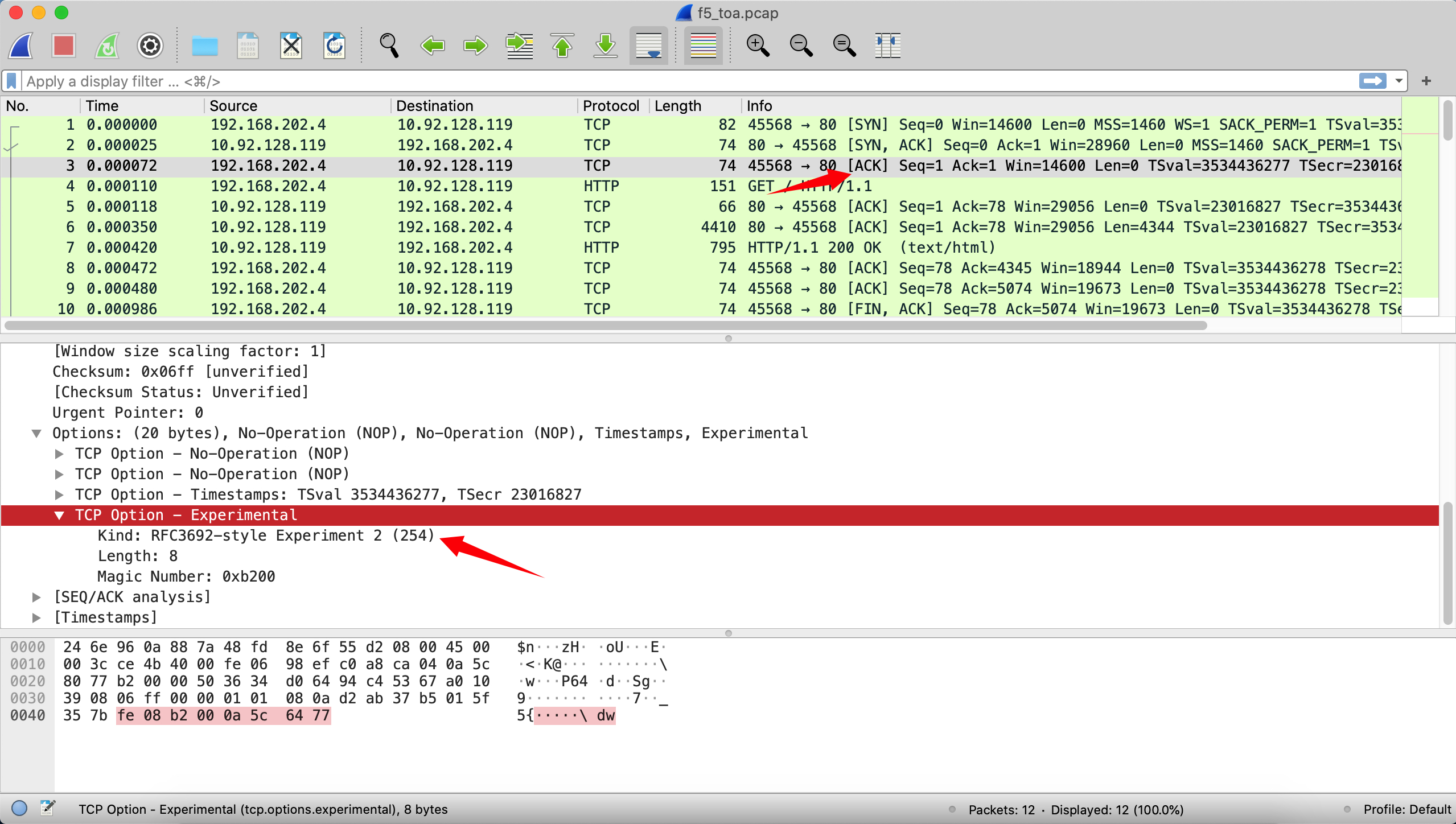Open a capture file via the folder icon
1456x824 pixels.
tap(204, 46)
